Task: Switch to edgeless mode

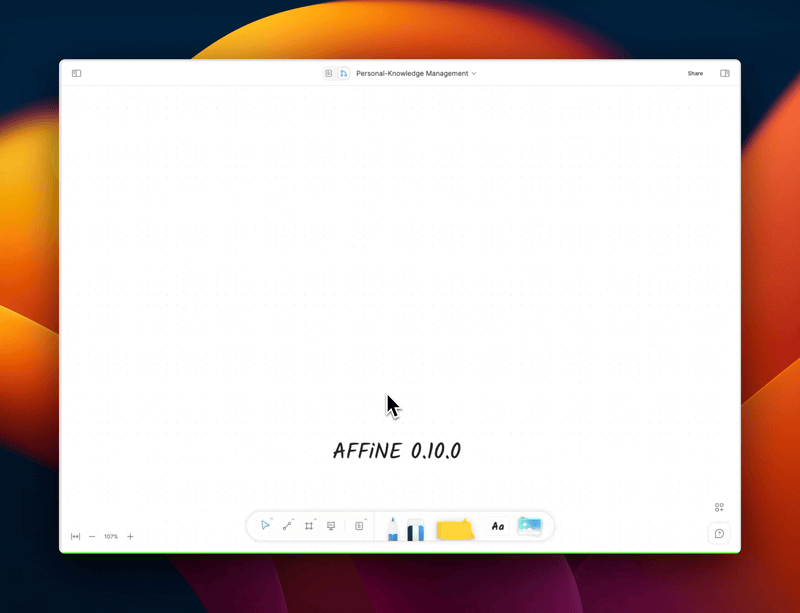Action: click(343, 73)
